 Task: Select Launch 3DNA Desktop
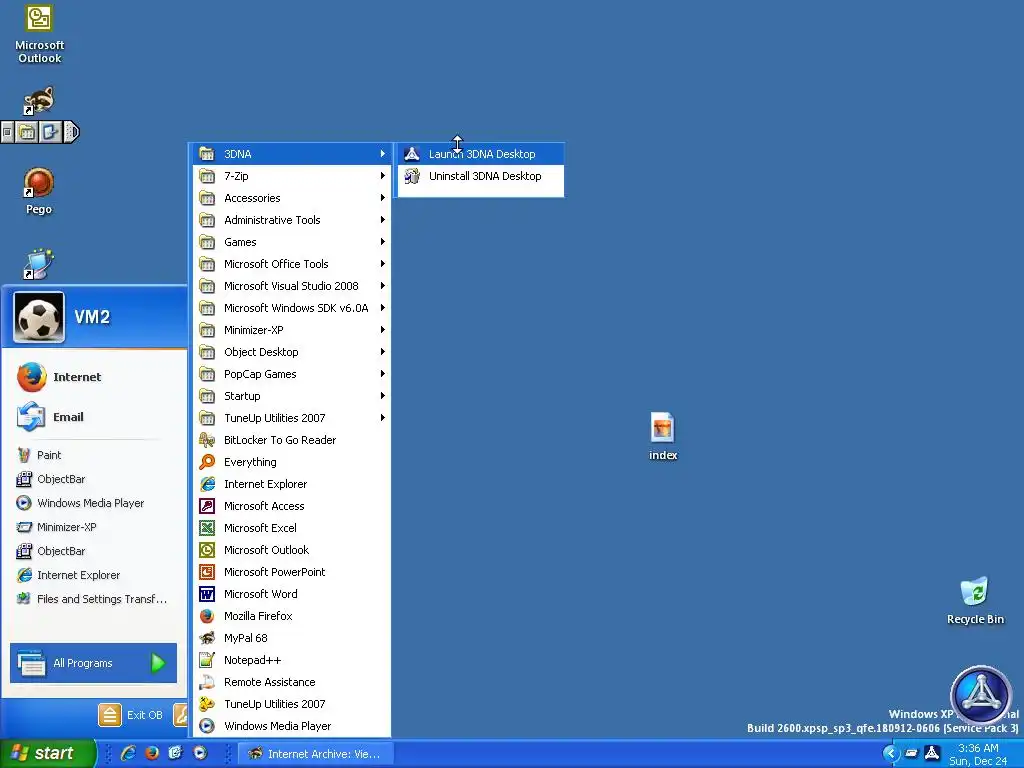[481, 154]
